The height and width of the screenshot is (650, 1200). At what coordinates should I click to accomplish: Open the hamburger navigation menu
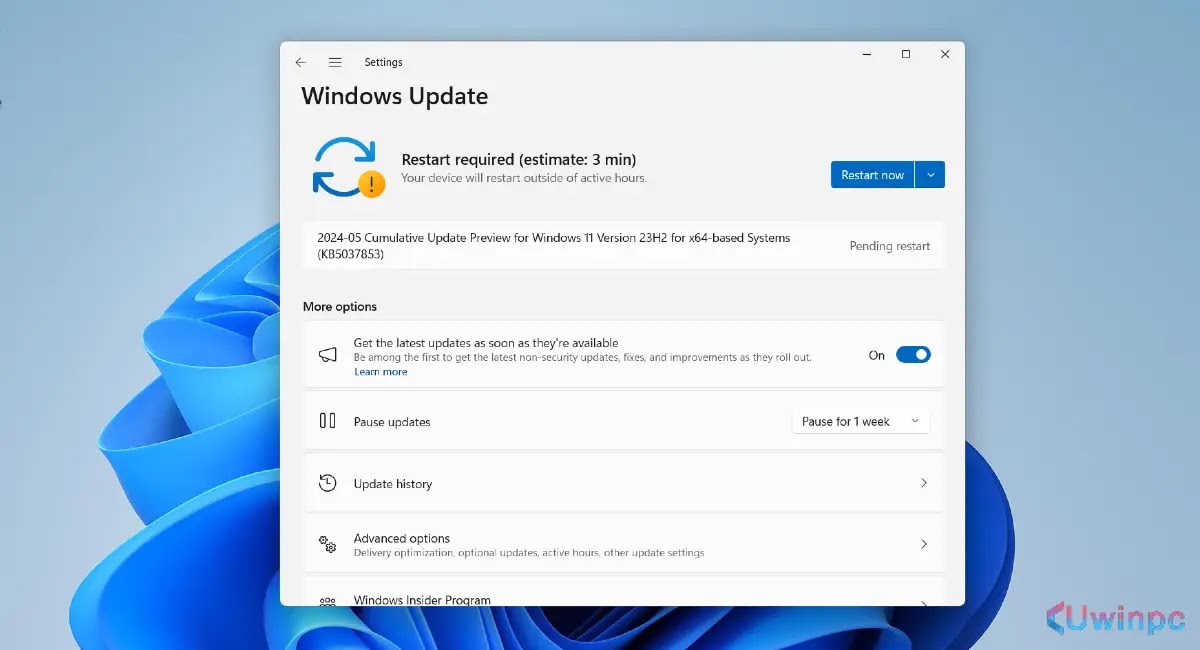335,62
